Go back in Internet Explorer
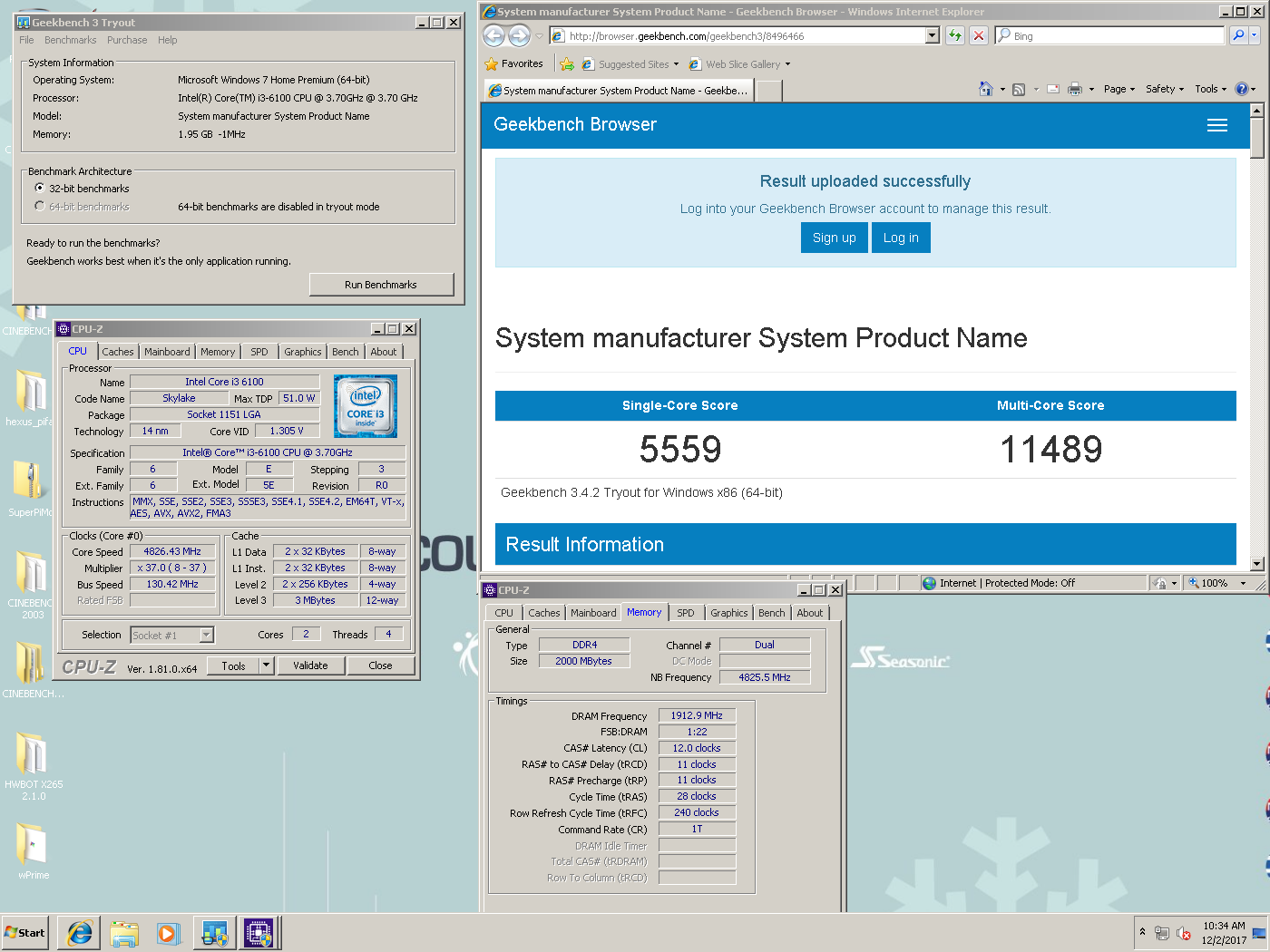The width and height of the screenshot is (1270, 952). (x=493, y=35)
